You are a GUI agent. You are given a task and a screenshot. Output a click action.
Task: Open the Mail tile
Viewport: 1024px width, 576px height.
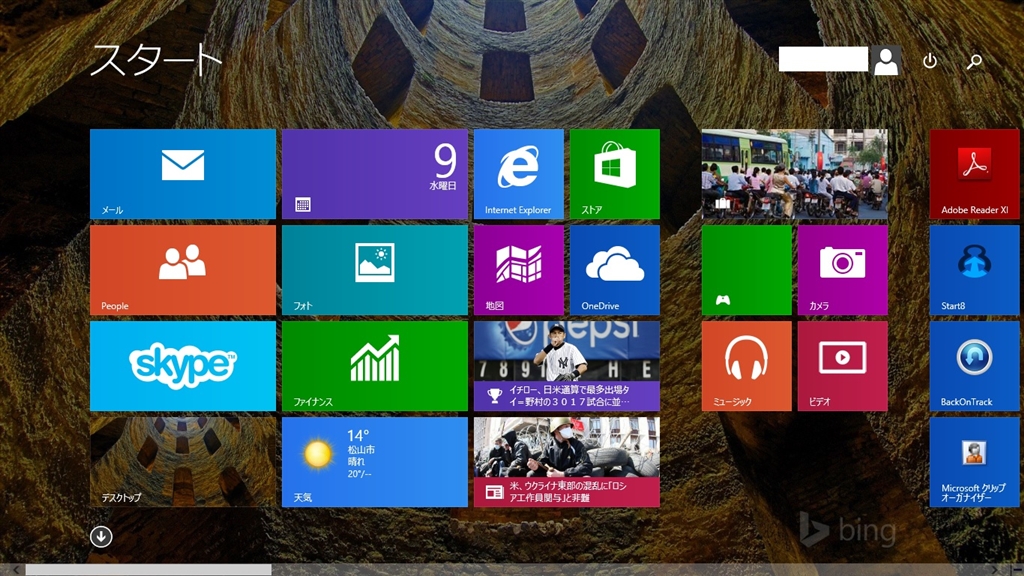pyautogui.click(x=183, y=174)
